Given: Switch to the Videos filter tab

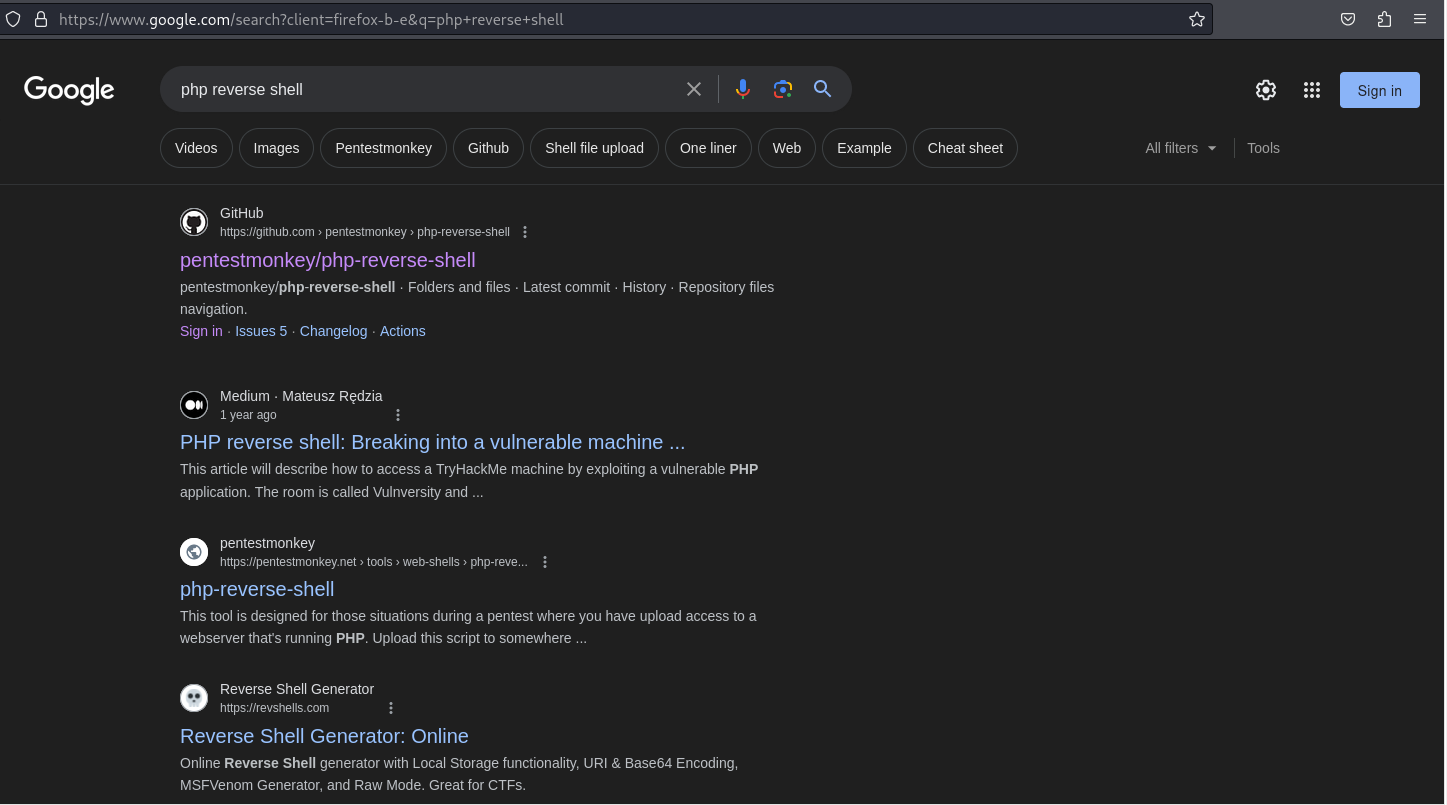Looking at the screenshot, I should pos(196,148).
